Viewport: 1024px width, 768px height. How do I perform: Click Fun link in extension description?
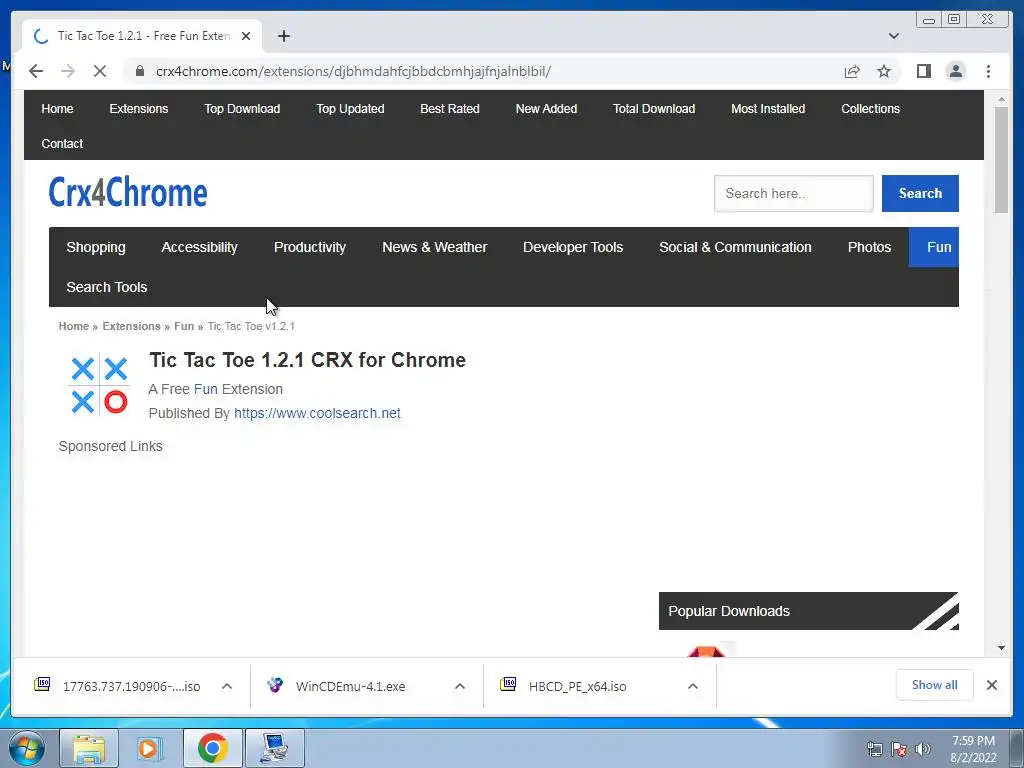[x=206, y=389]
